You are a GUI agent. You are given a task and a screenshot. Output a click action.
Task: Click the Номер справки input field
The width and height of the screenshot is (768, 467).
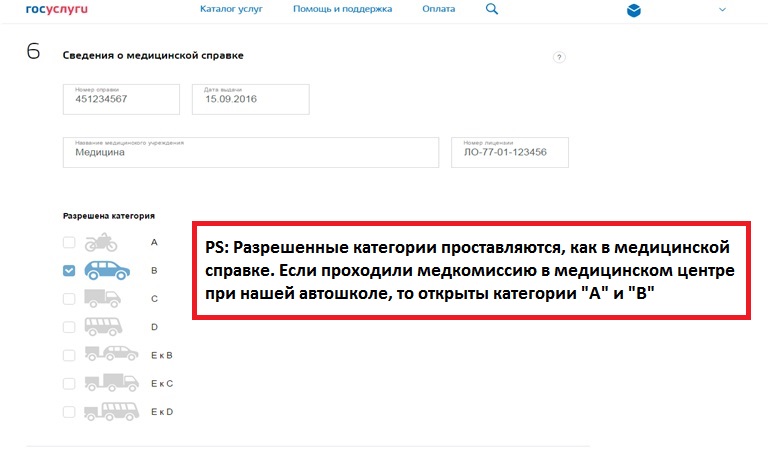pyautogui.click(x=122, y=99)
